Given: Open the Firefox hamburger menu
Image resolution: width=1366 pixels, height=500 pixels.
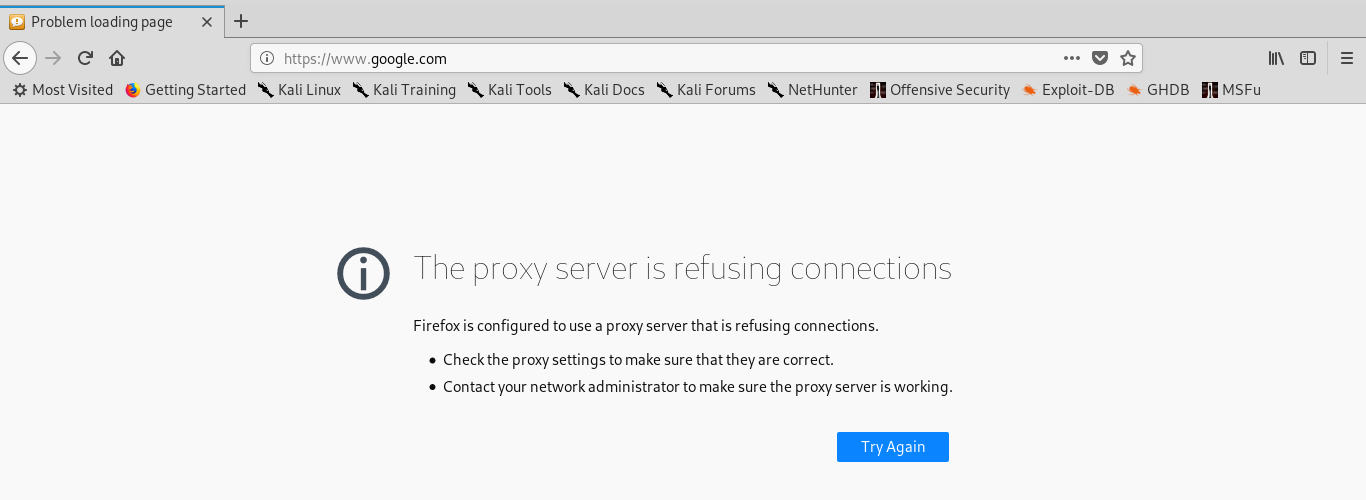Looking at the screenshot, I should pos(1347,58).
